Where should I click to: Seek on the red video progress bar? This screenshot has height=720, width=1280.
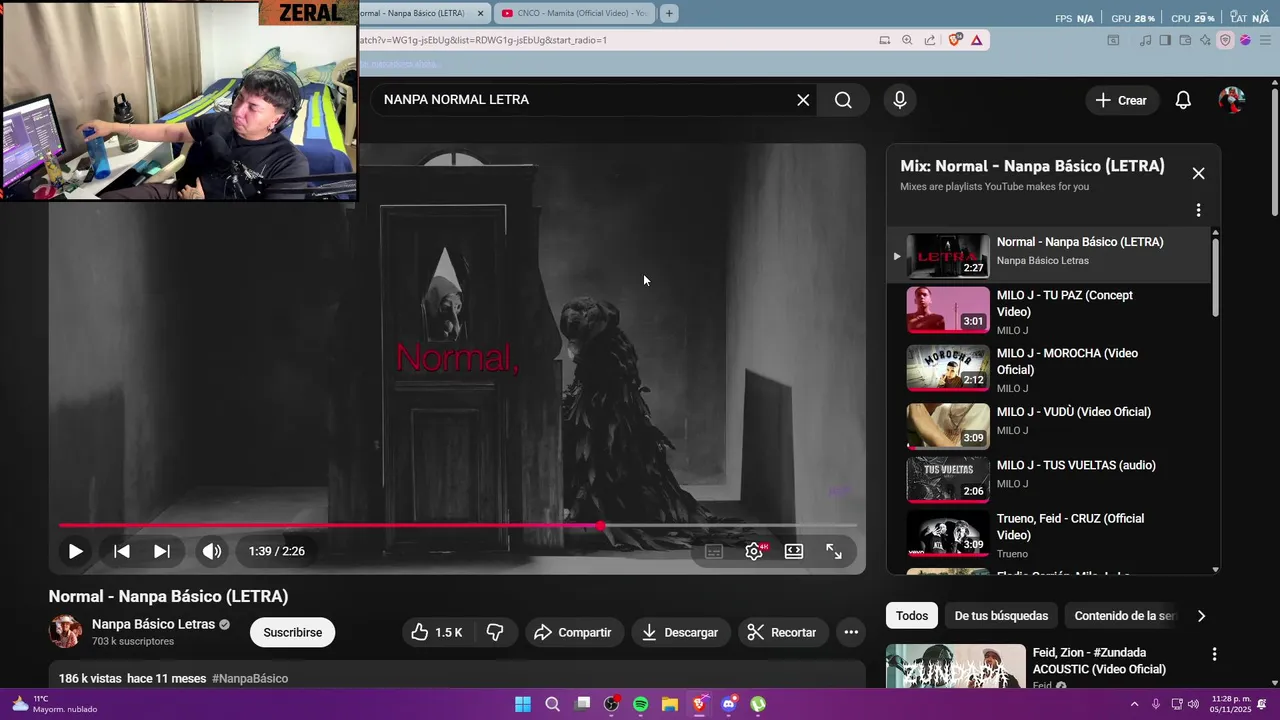tap(458, 525)
